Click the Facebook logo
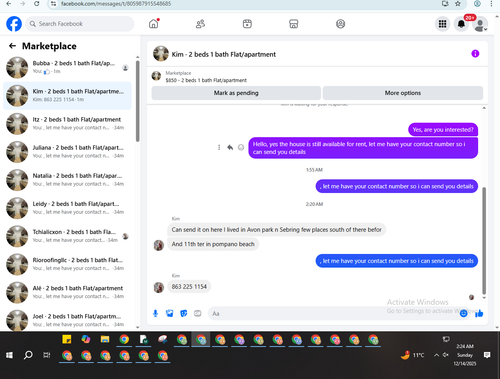This screenshot has height=379, width=500. 14,24
